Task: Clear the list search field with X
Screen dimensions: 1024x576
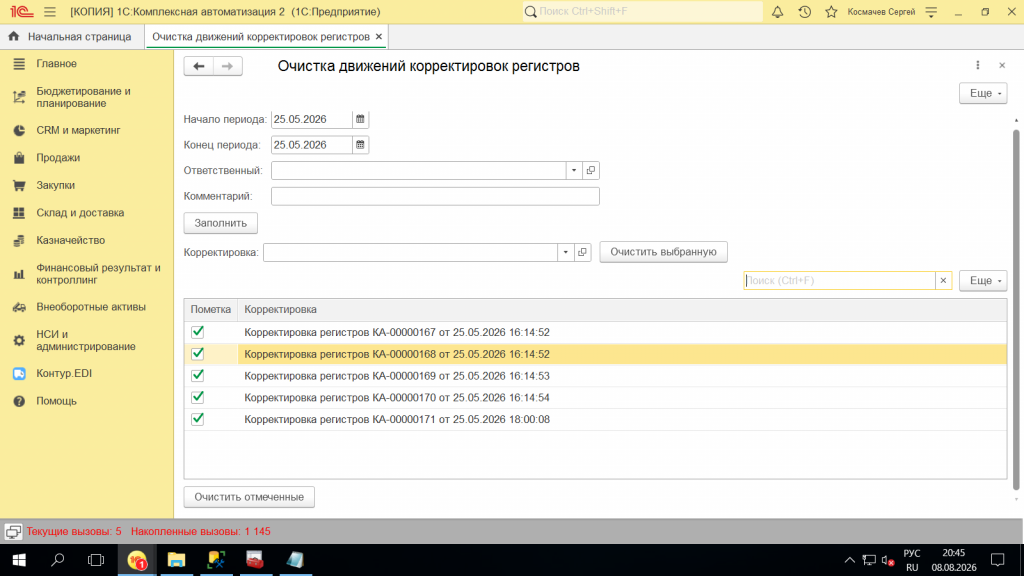Action: (x=943, y=281)
